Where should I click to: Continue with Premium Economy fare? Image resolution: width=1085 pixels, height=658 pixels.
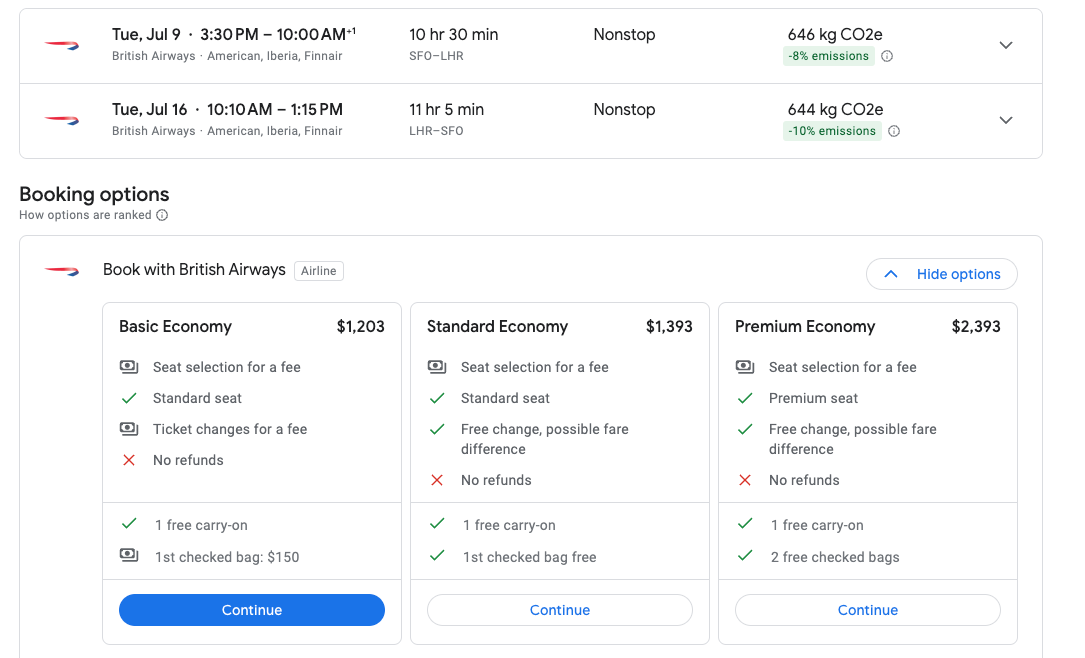pos(868,610)
